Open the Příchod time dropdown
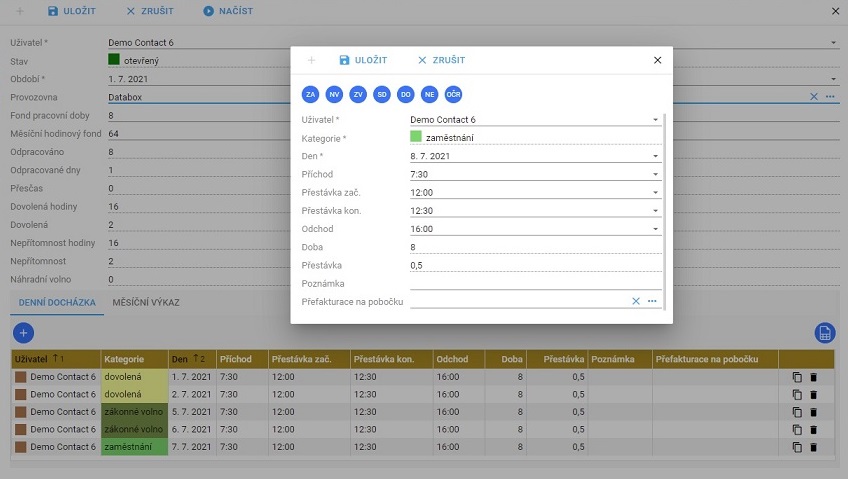This screenshot has width=848, height=479. (x=656, y=174)
